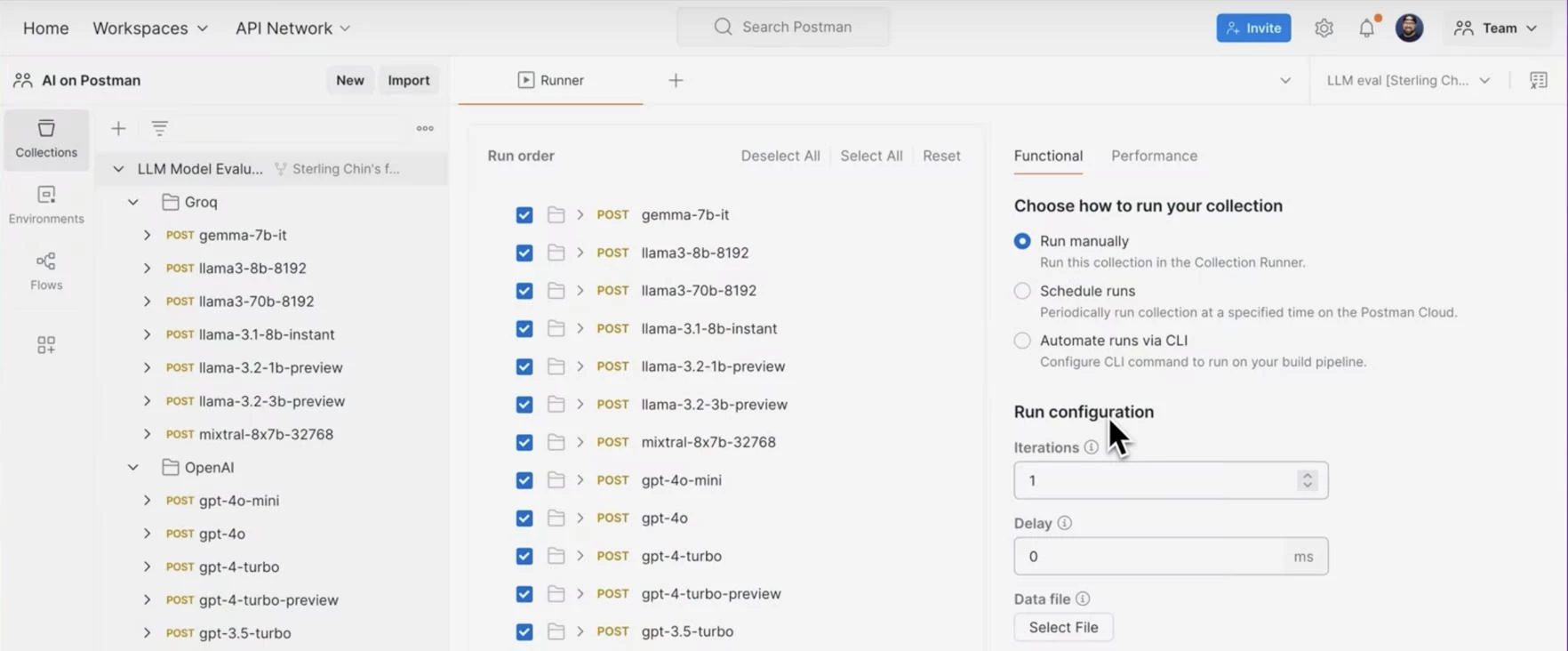1568x651 pixels.
Task: Collapse the LLM Model Evalu... collection
Action: pos(118,169)
